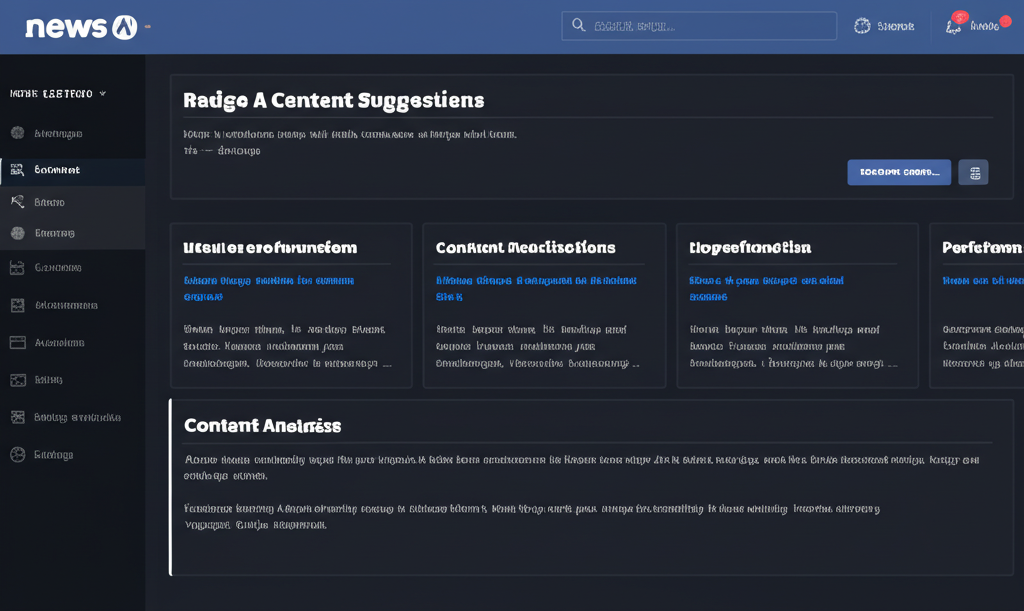This screenshot has width=1024, height=611.
Task: Click the Calendar icon in the sidebar
Action: 17,267
